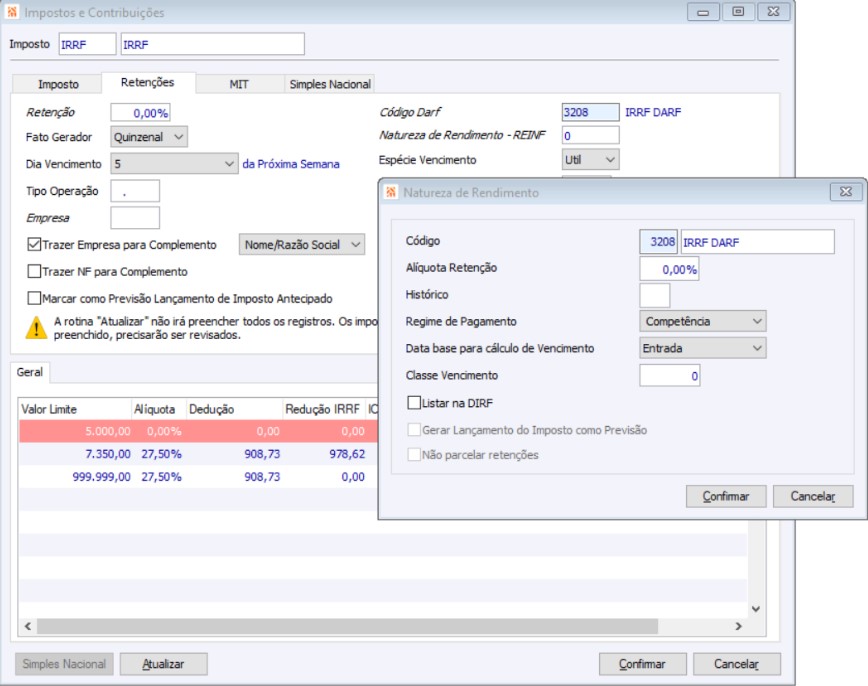The height and width of the screenshot is (686, 868).
Task: Close the Natureza de Rendimento dialog
Action: tap(846, 192)
